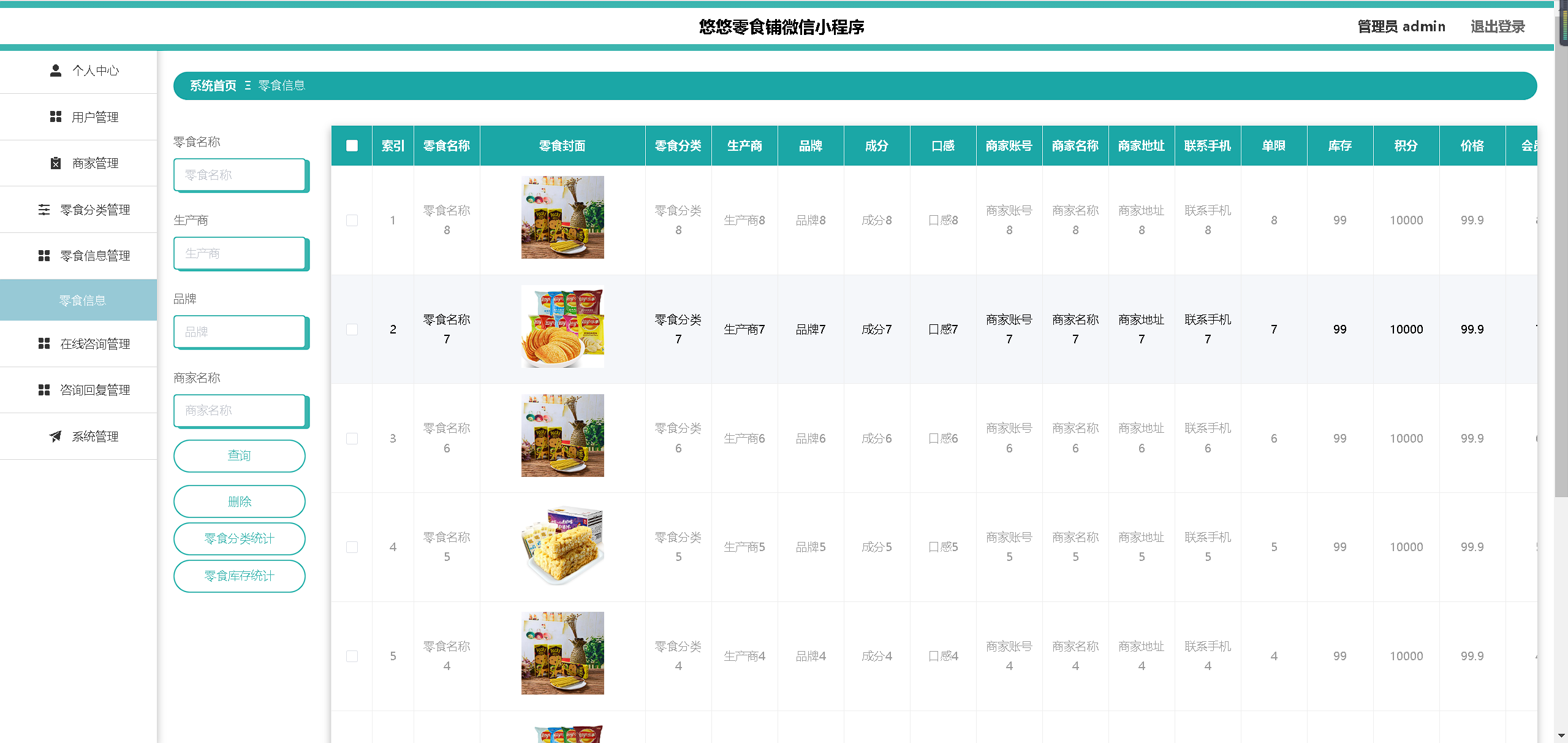Expand 零食分类管理 menu
1568x743 pixels.
pyautogui.click(x=78, y=210)
